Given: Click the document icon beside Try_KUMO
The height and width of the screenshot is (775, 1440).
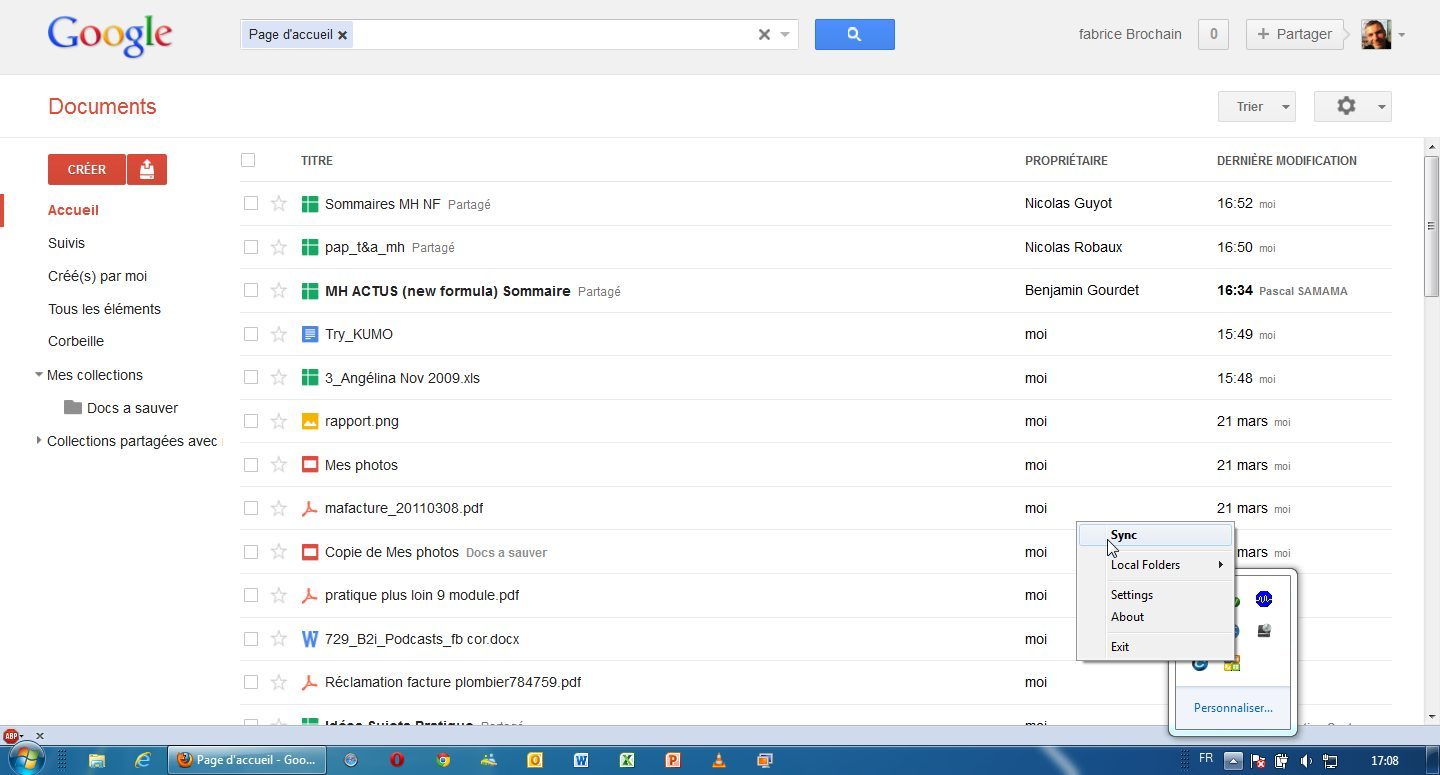Looking at the screenshot, I should click(x=310, y=334).
